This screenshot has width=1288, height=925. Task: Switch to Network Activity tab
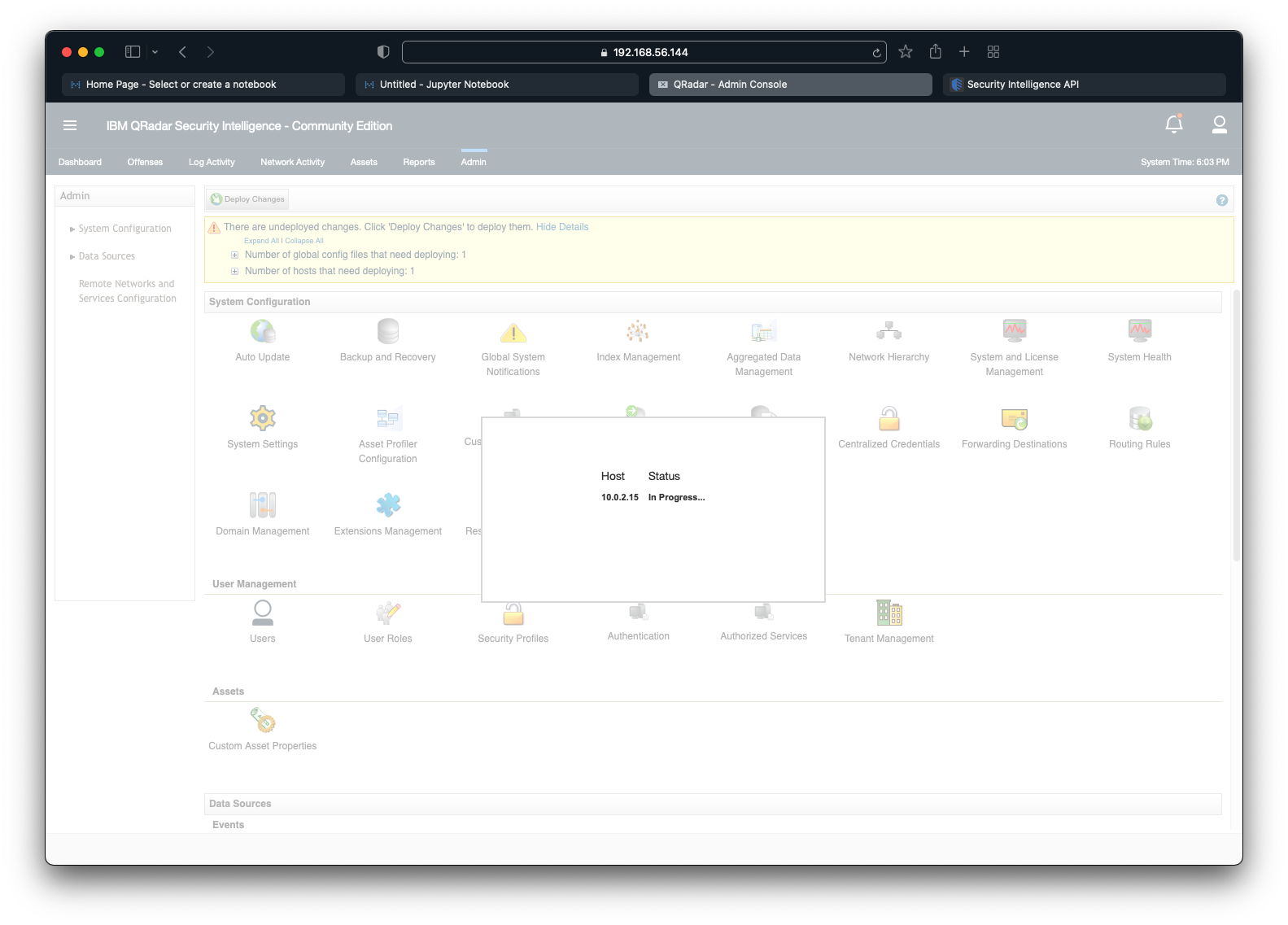coord(292,162)
